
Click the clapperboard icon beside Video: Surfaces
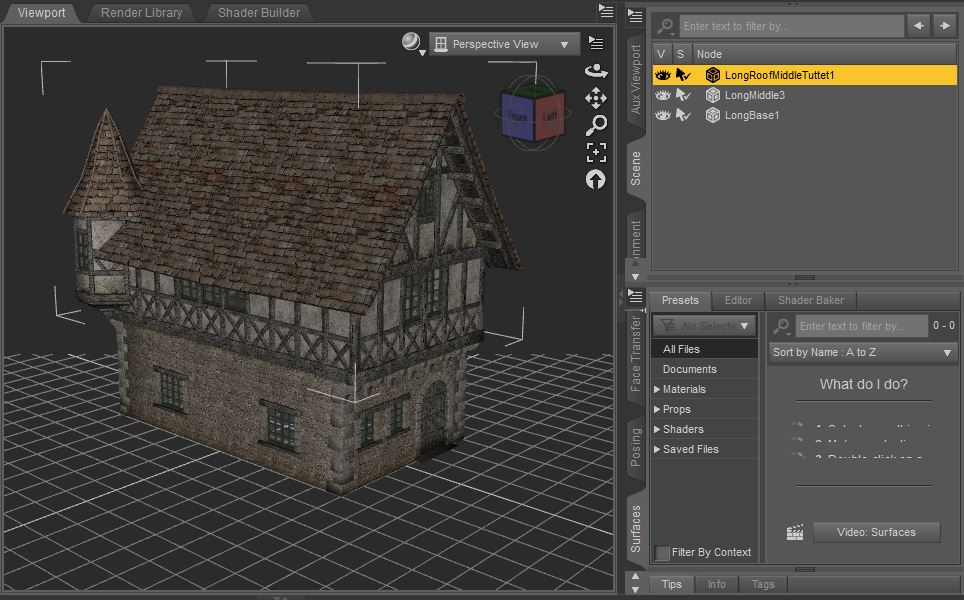point(797,532)
